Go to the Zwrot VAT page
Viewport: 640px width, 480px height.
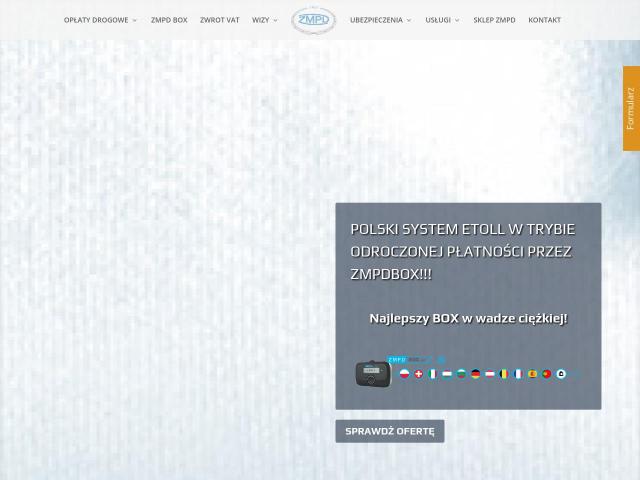pos(220,20)
